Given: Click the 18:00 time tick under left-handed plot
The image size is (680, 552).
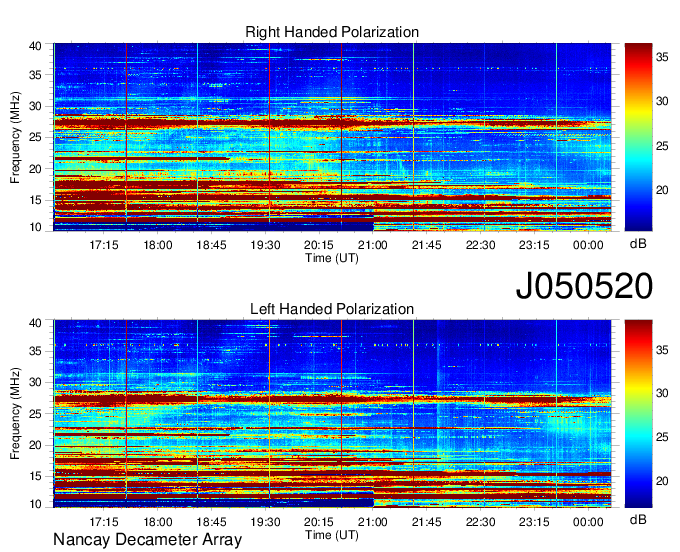Looking at the screenshot, I should point(158,522).
